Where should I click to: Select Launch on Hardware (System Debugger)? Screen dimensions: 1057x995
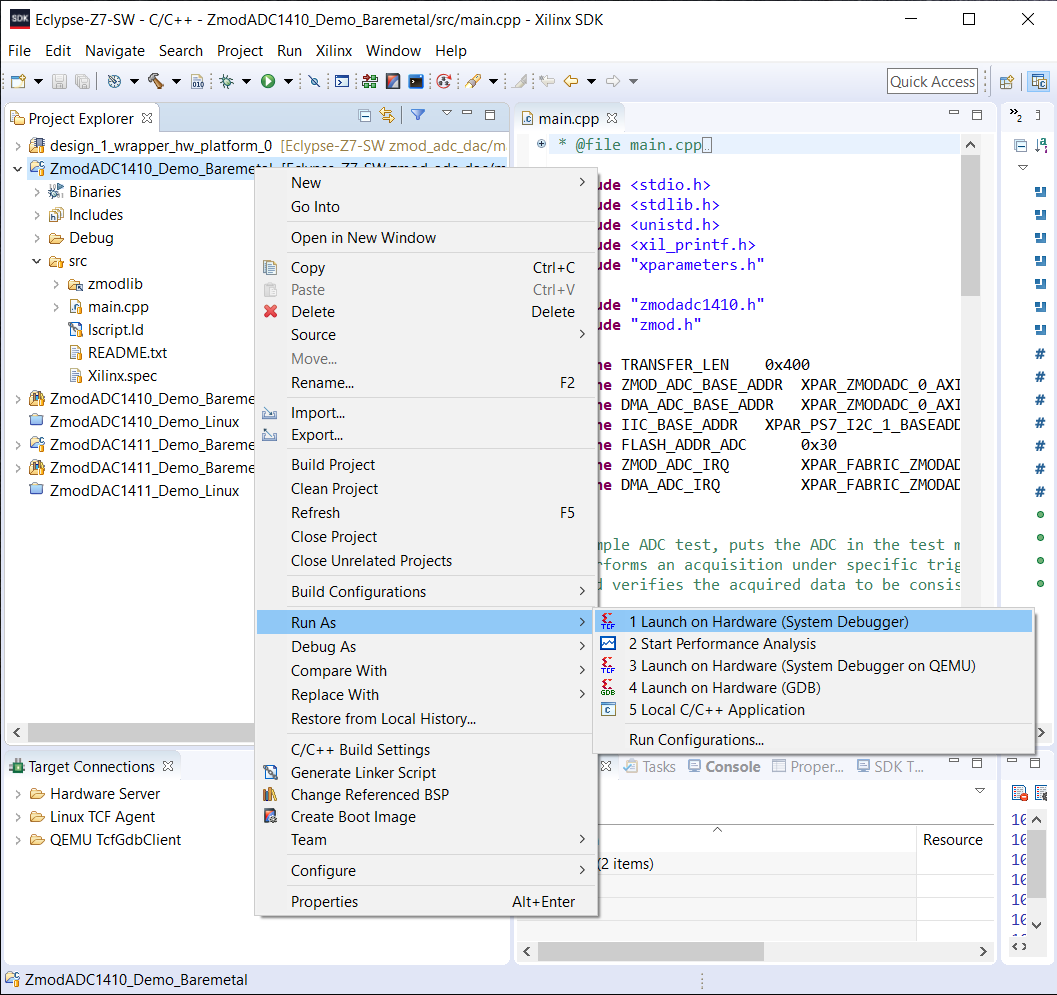coord(813,622)
